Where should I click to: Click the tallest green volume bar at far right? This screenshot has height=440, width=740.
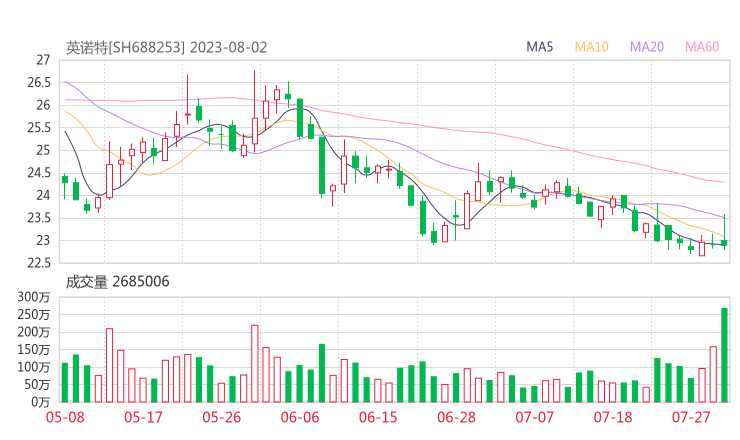pyautogui.click(x=724, y=355)
